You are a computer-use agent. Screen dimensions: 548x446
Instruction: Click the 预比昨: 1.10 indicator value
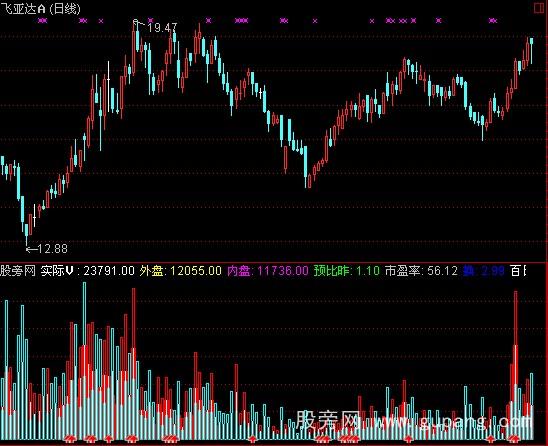[347, 271]
